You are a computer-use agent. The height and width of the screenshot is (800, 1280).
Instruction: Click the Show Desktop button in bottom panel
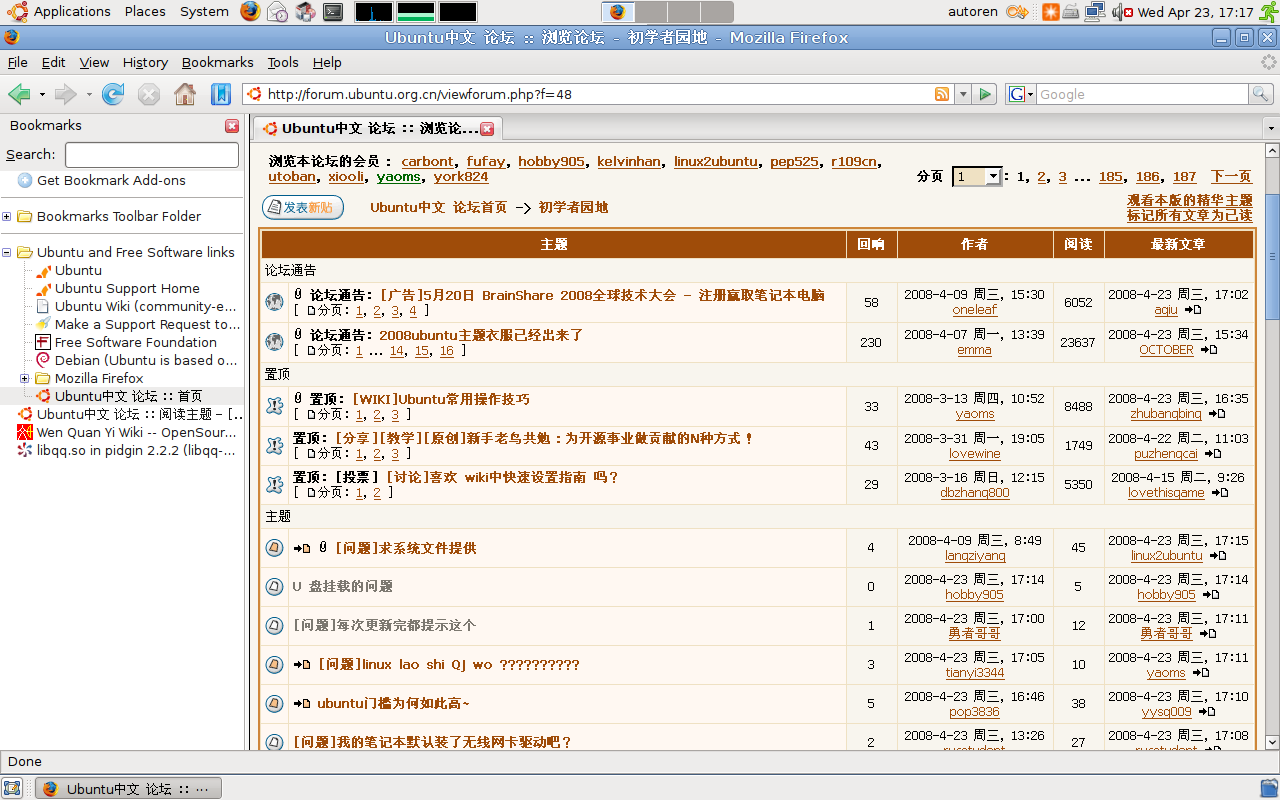pos(12,788)
